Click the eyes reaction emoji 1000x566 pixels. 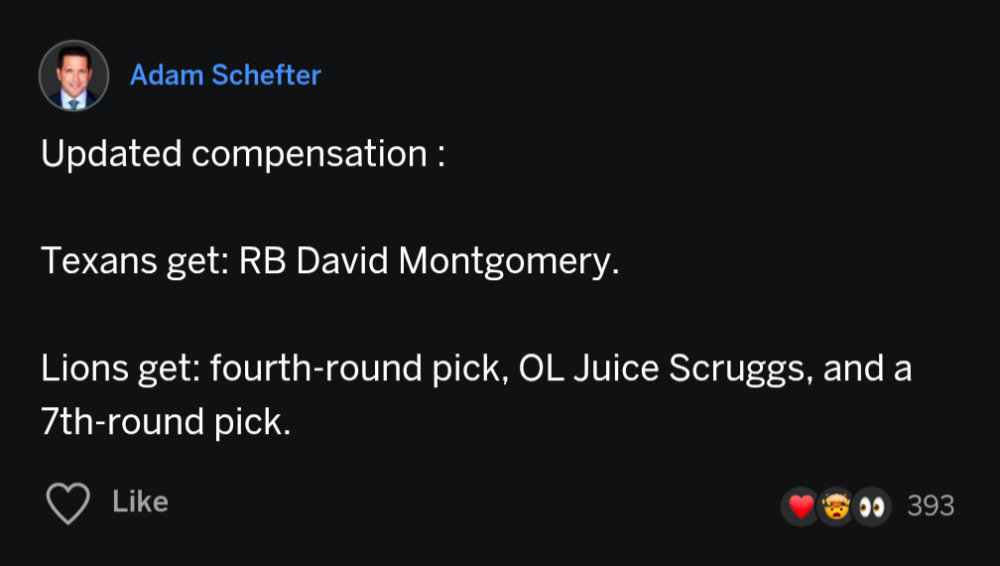(871, 507)
